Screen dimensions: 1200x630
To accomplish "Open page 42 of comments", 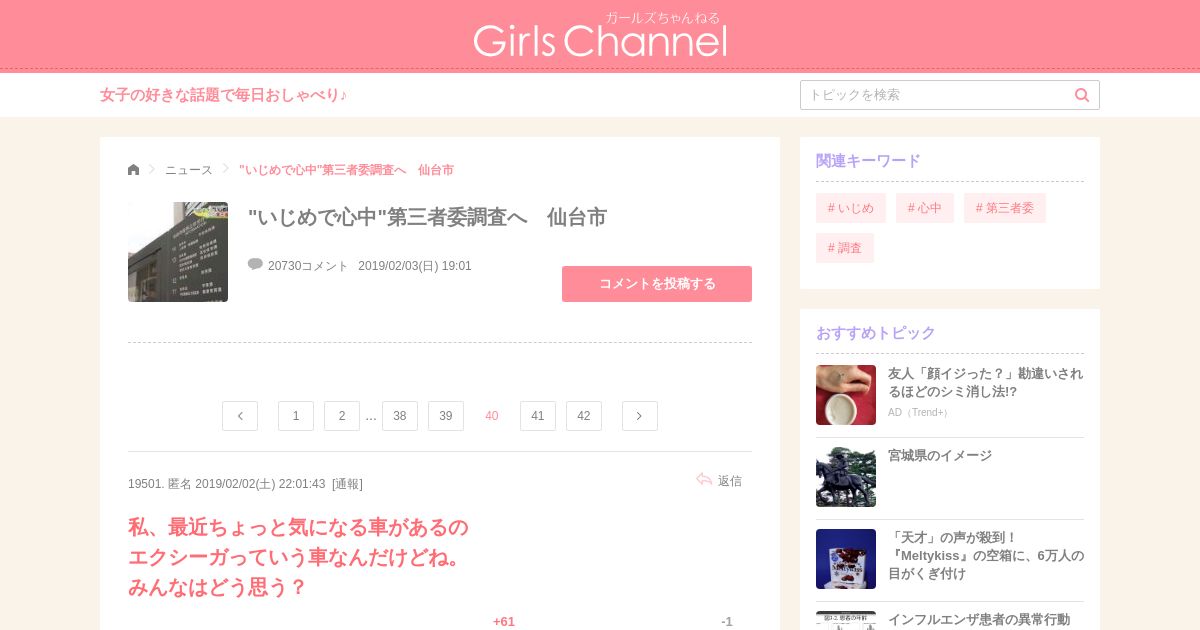I will click(x=584, y=416).
